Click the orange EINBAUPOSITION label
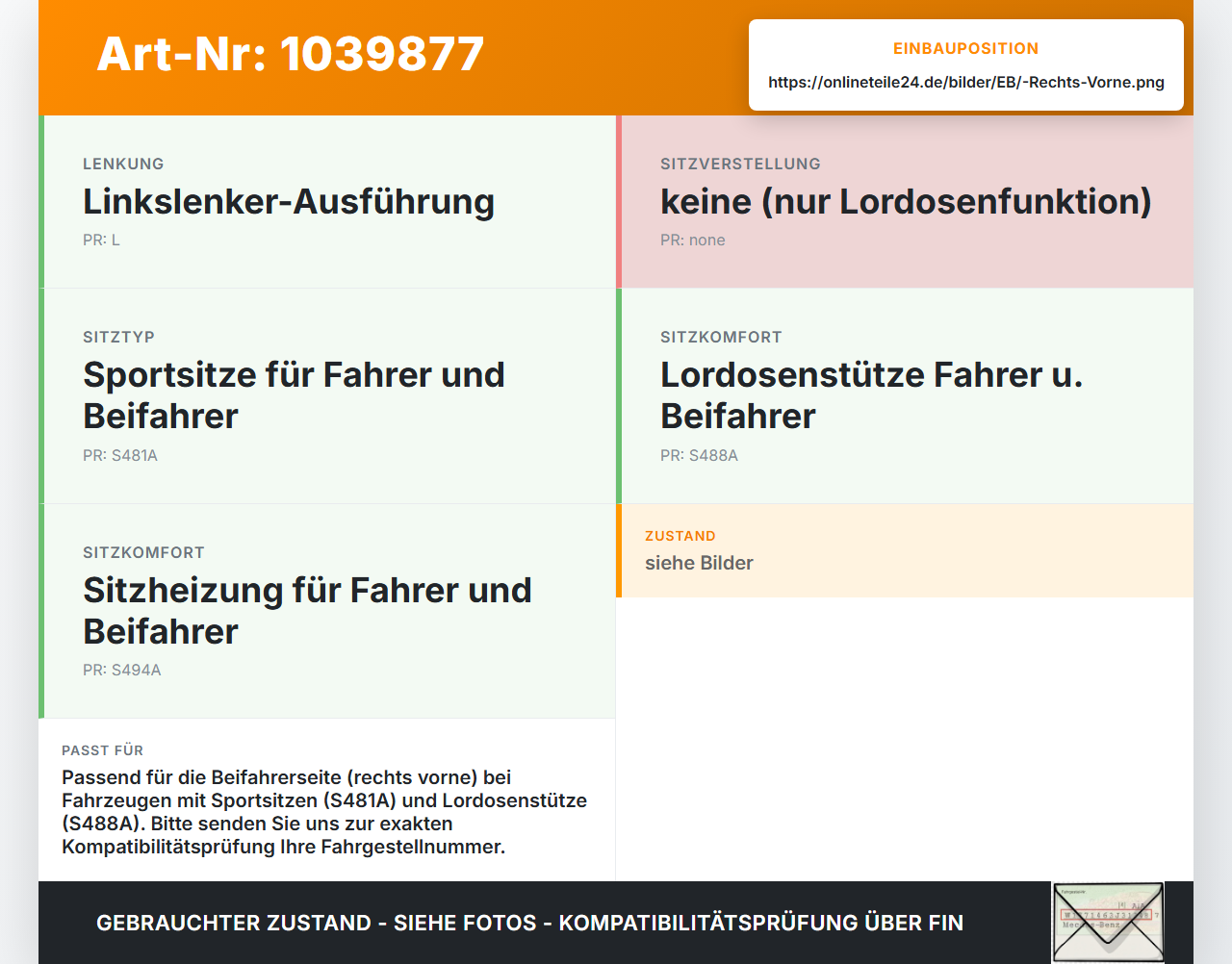The width and height of the screenshot is (1232, 964). pyautogui.click(x=966, y=48)
